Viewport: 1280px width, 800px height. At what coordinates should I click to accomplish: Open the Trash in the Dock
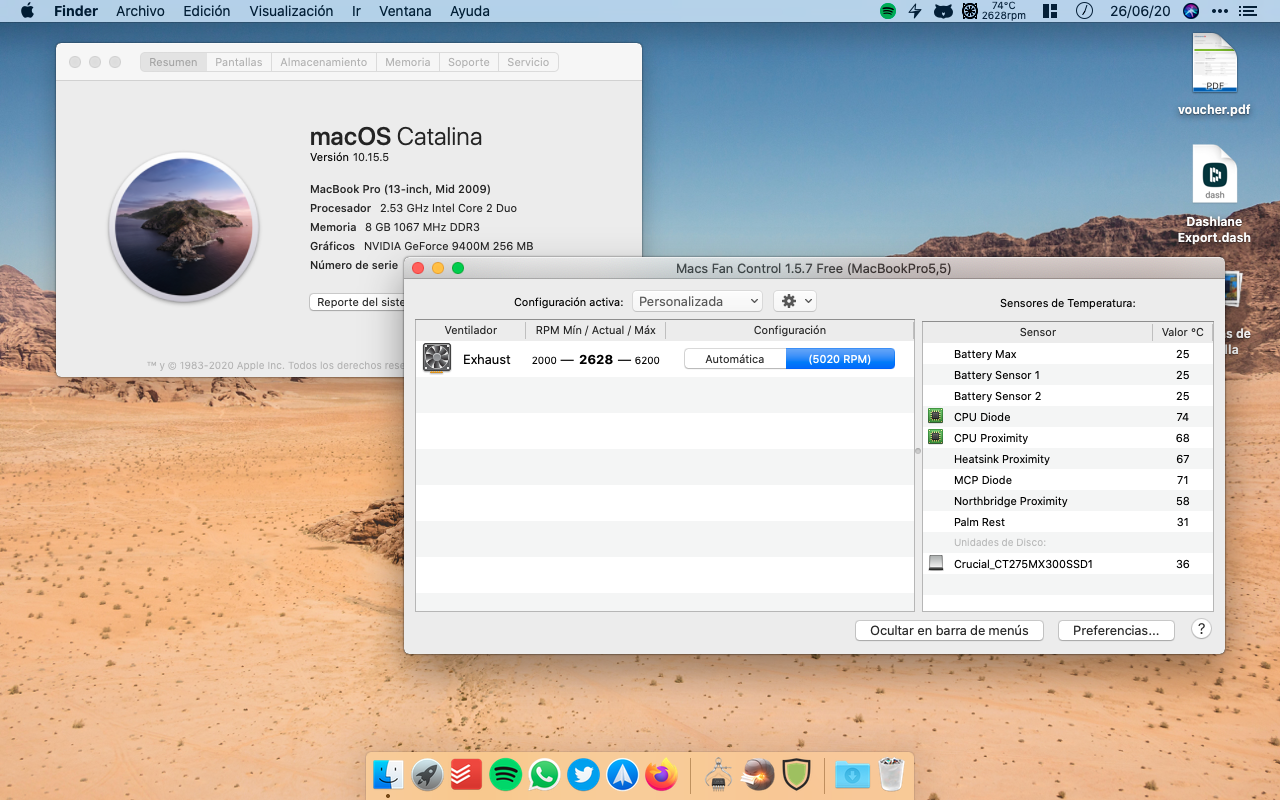(x=891, y=774)
